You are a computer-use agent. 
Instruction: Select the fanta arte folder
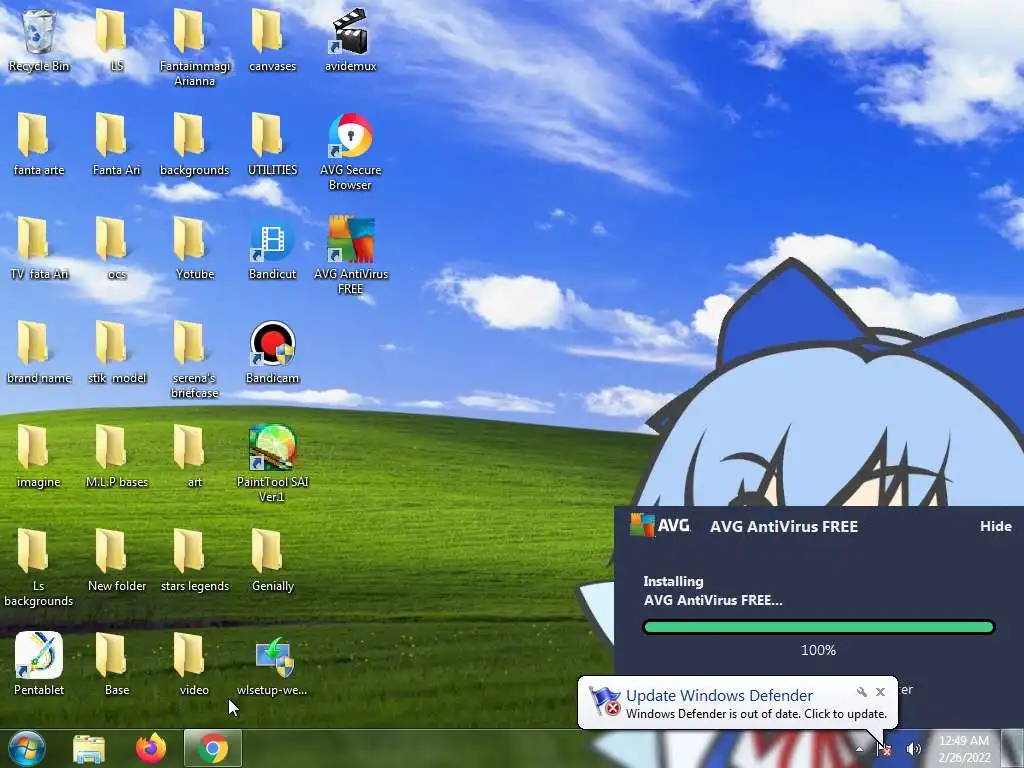pyautogui.click(x=39, y=144)
